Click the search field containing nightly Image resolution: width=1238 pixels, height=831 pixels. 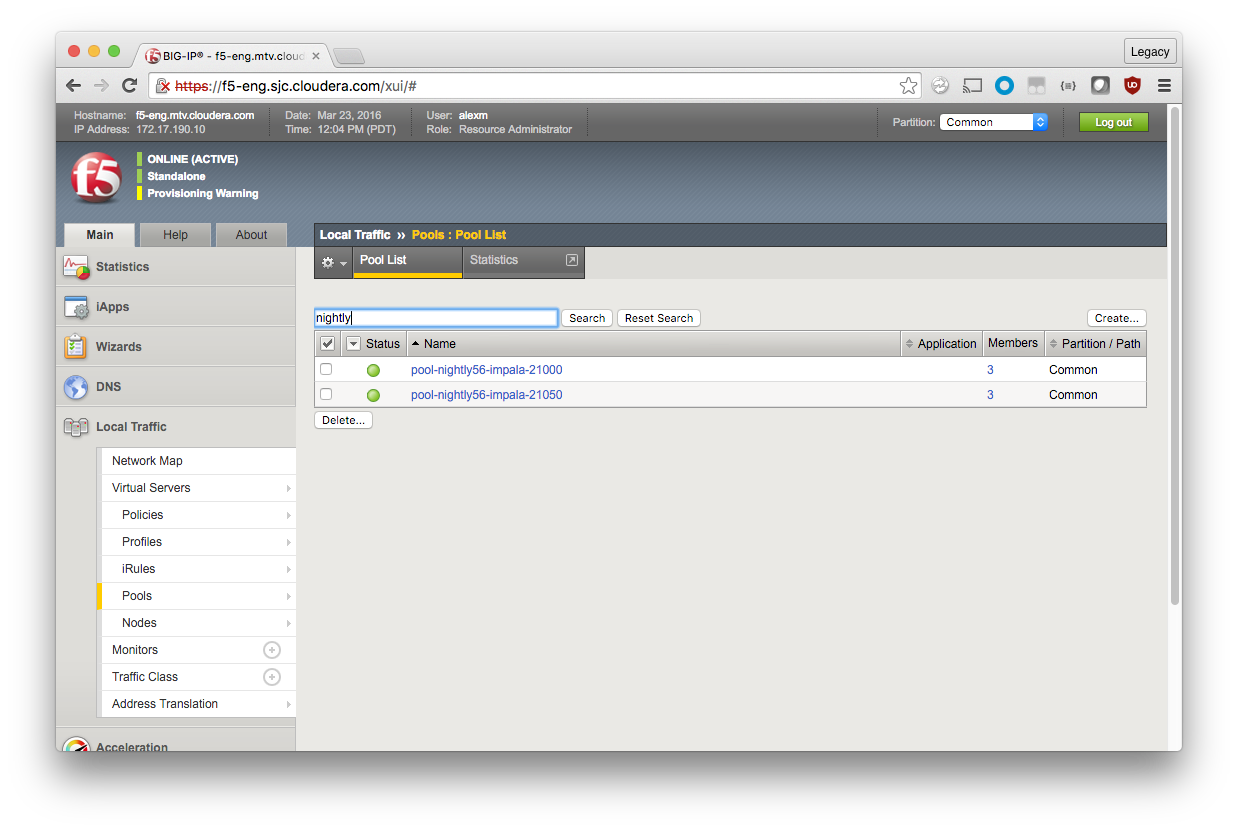pos(435,318)
